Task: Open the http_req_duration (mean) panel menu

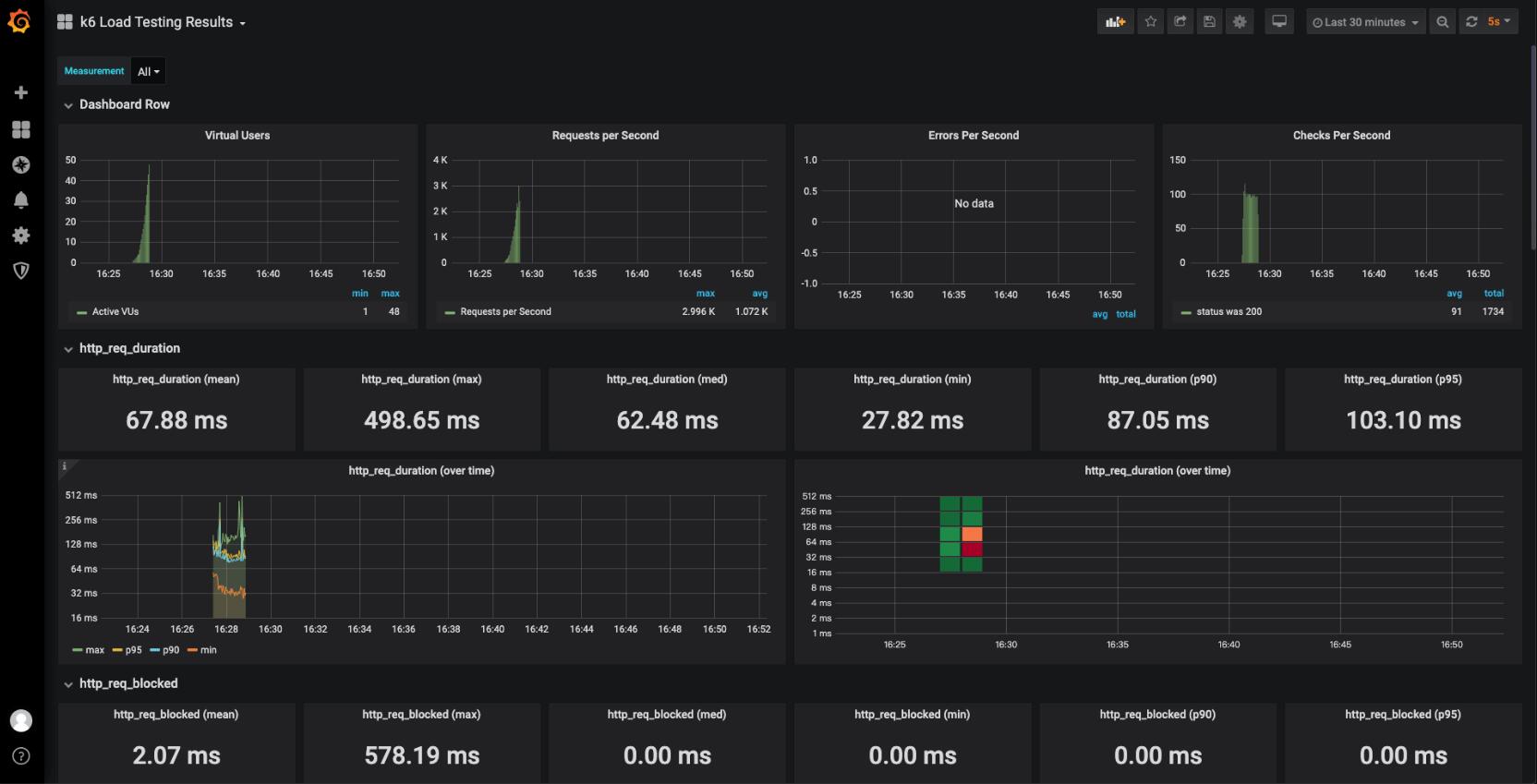Action: 175,380
